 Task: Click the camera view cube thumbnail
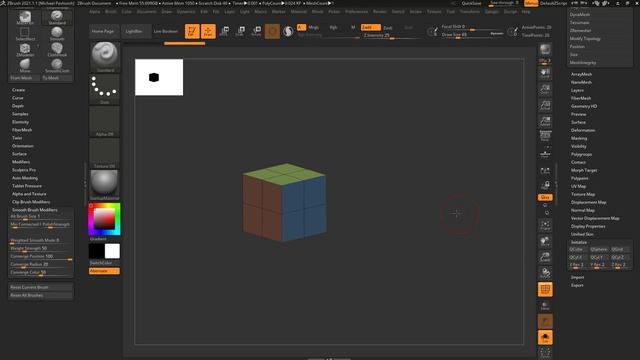tap(159, 77)
